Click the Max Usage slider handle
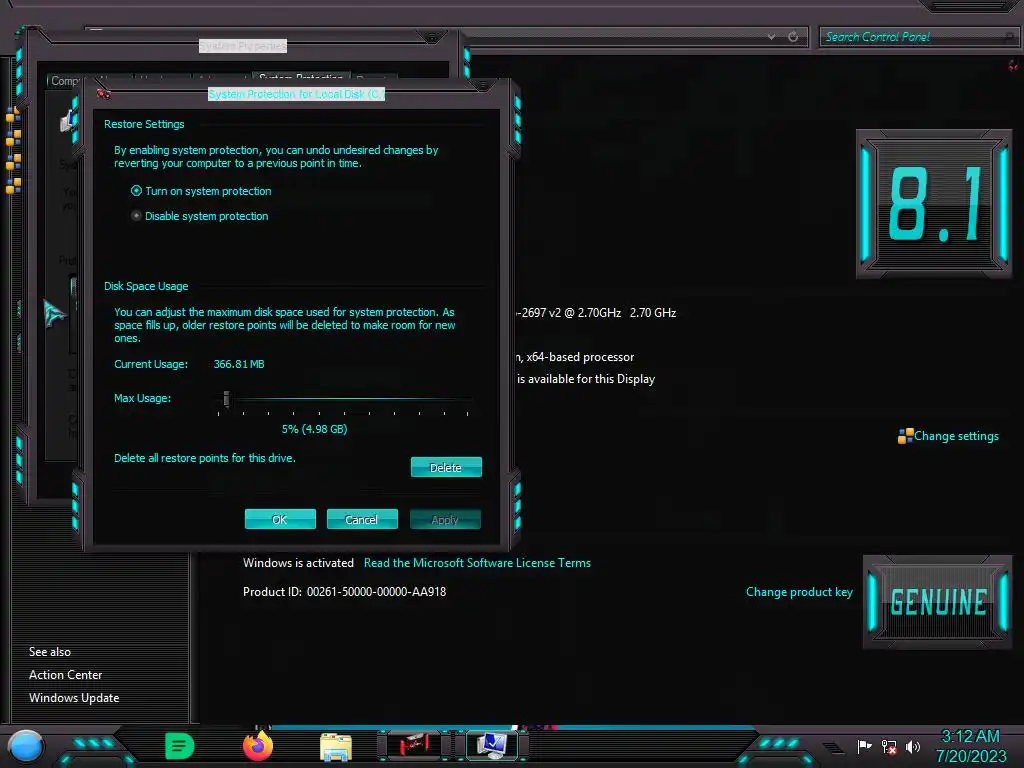This screenshot has width=1024, height=768. tap(226, 398)
